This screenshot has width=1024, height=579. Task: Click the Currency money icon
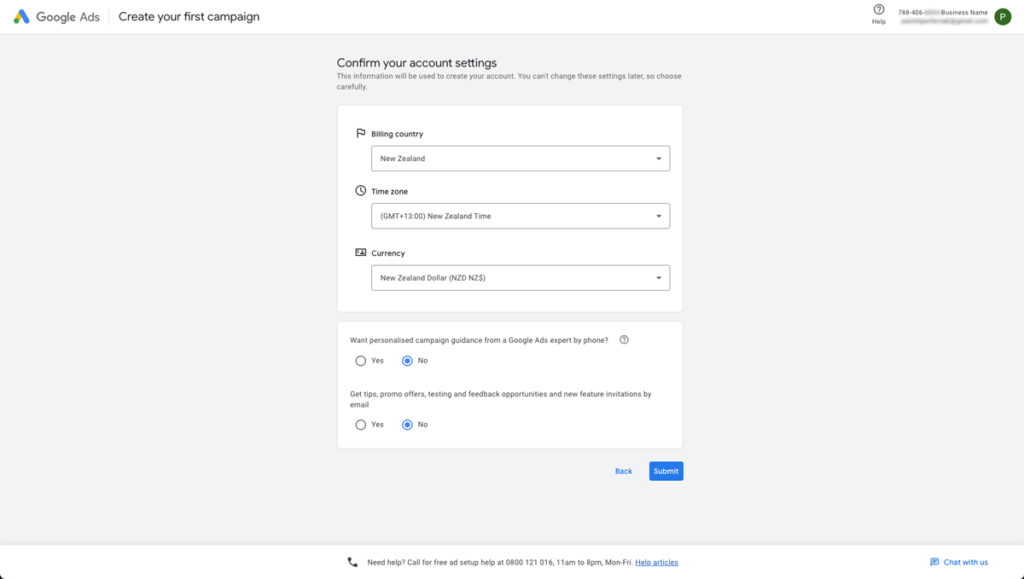[x=361, y=253]
